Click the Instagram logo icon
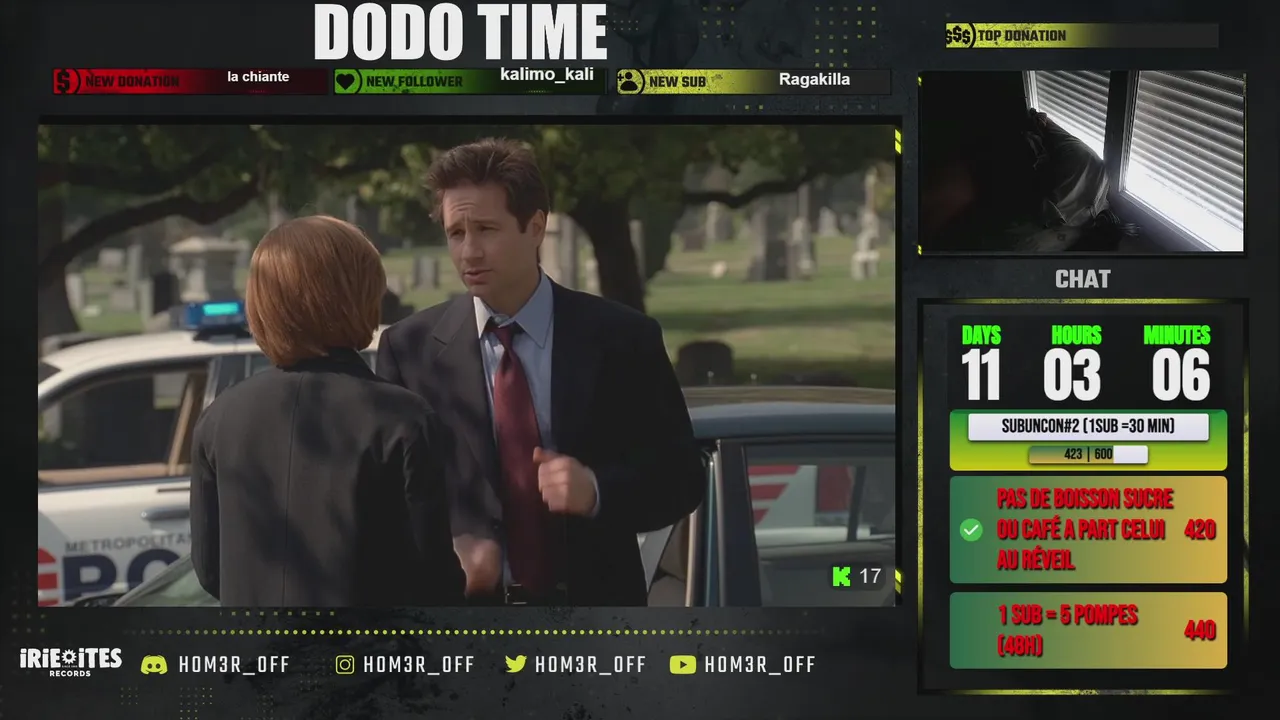 click(345, 664)
